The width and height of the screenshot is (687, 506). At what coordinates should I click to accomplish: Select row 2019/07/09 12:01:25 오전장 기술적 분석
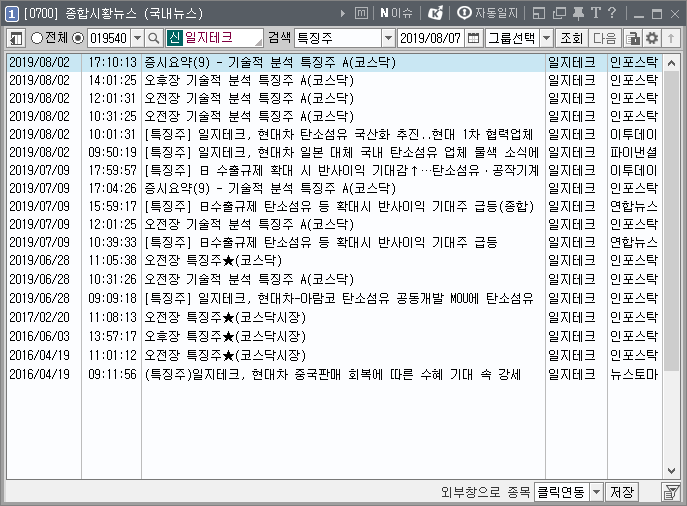(x=334, y=224)
